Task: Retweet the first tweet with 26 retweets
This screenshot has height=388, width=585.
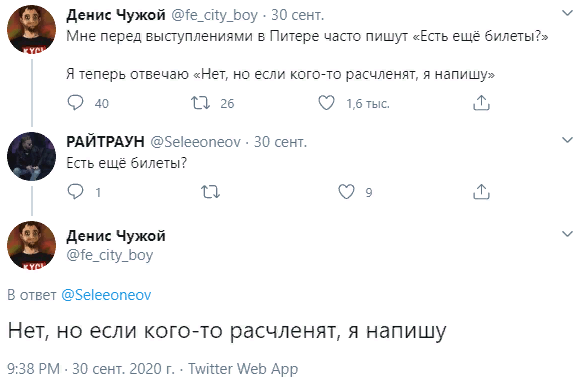Action: [201, 103]
